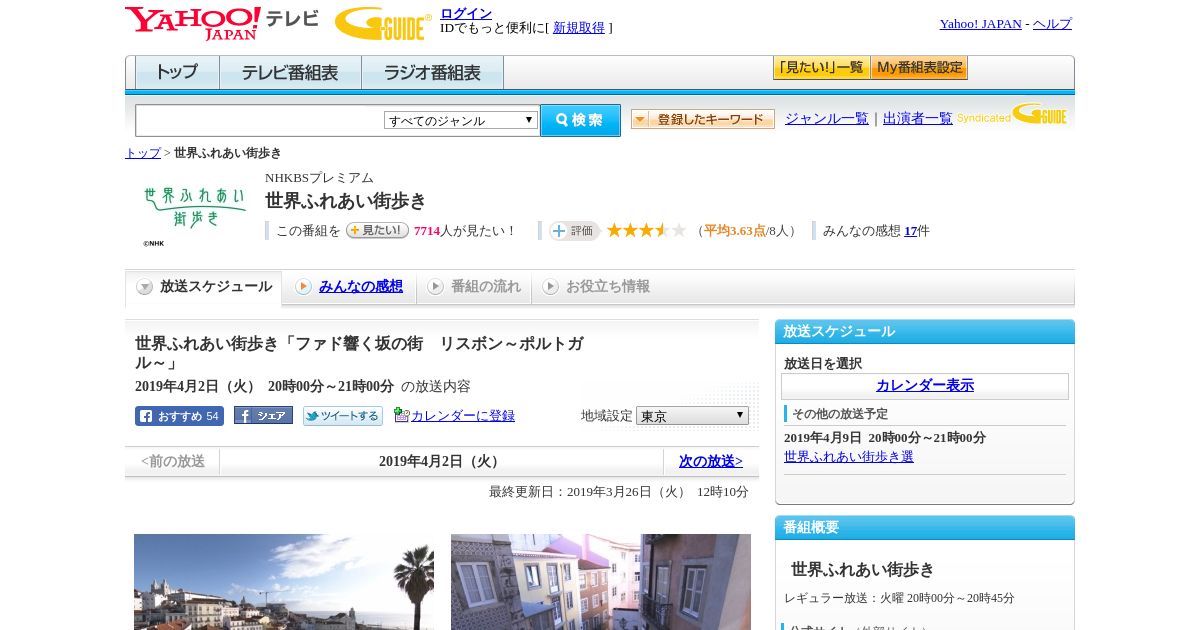Screen dimensions: 1200x630
Task: Click the search keyword input field
Action: click(260, 120)
